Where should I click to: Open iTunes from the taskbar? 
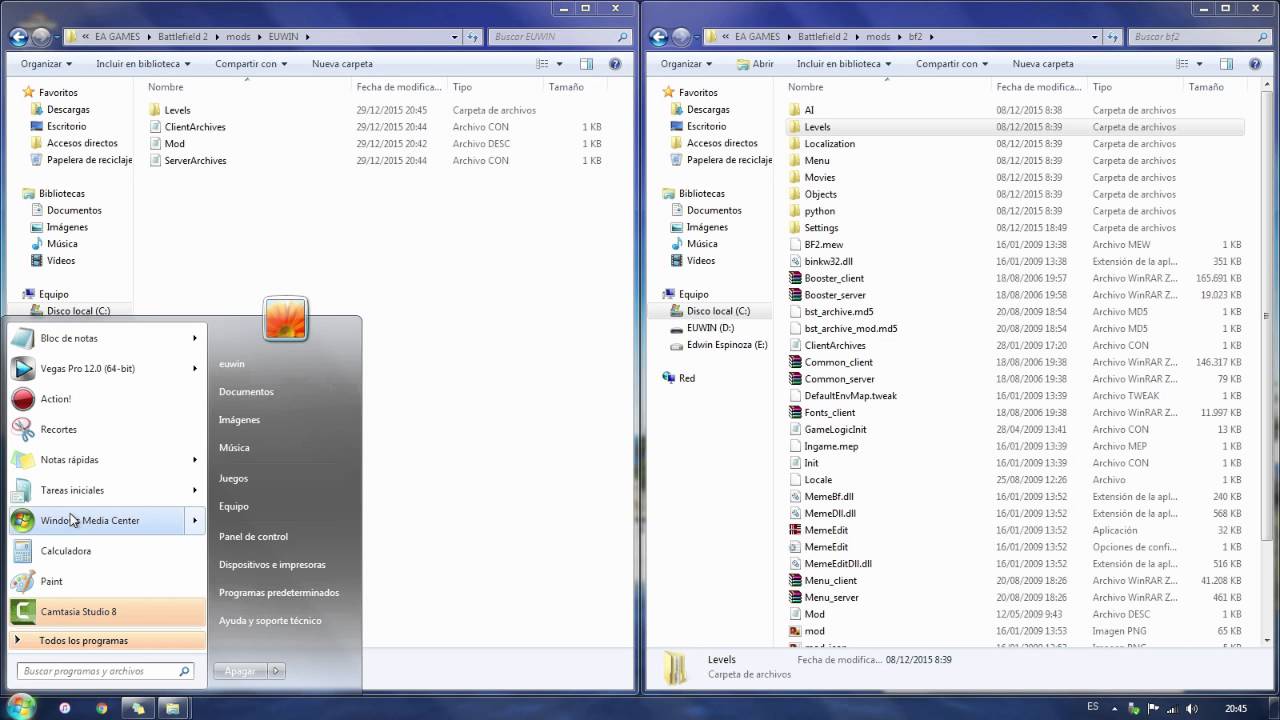[65, 708]
